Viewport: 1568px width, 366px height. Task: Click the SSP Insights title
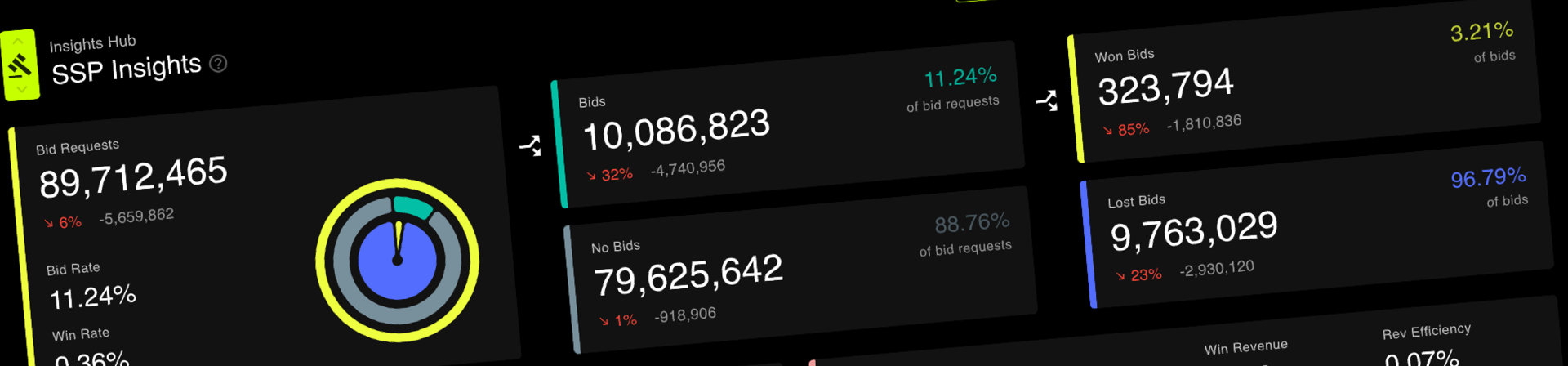(127, 69)
